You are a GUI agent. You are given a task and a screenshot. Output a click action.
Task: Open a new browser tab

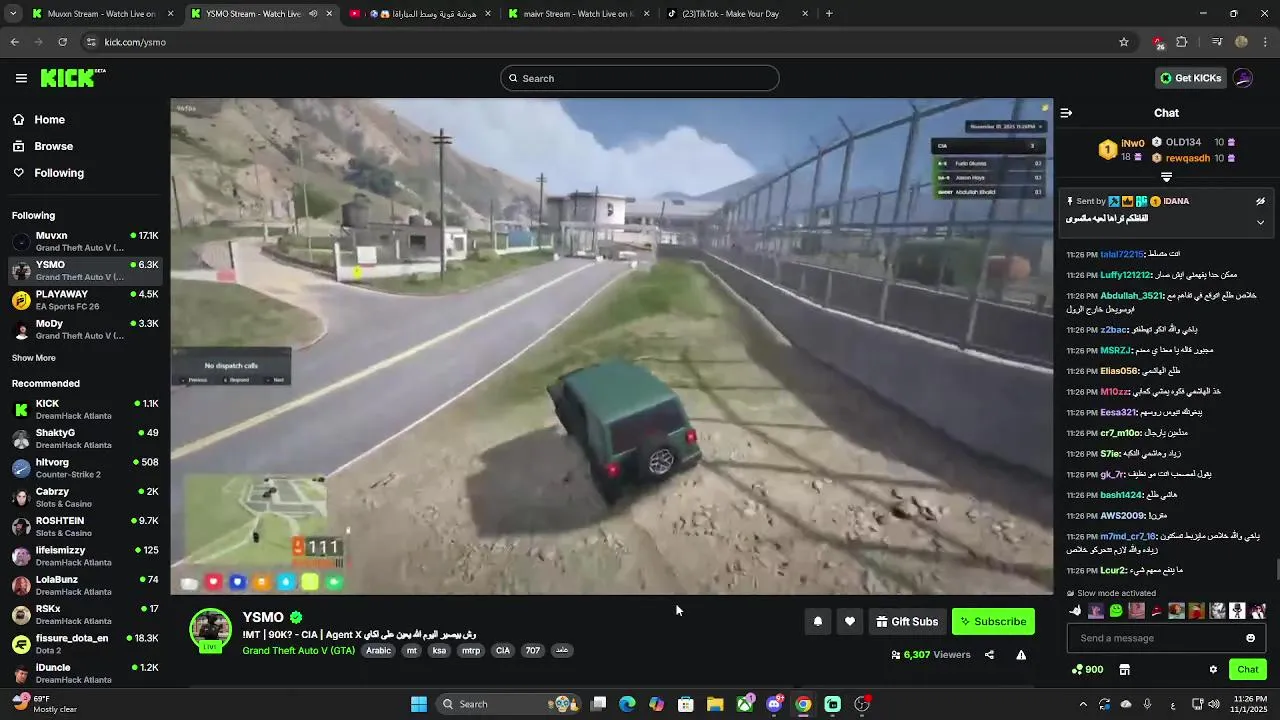(829, 14)
